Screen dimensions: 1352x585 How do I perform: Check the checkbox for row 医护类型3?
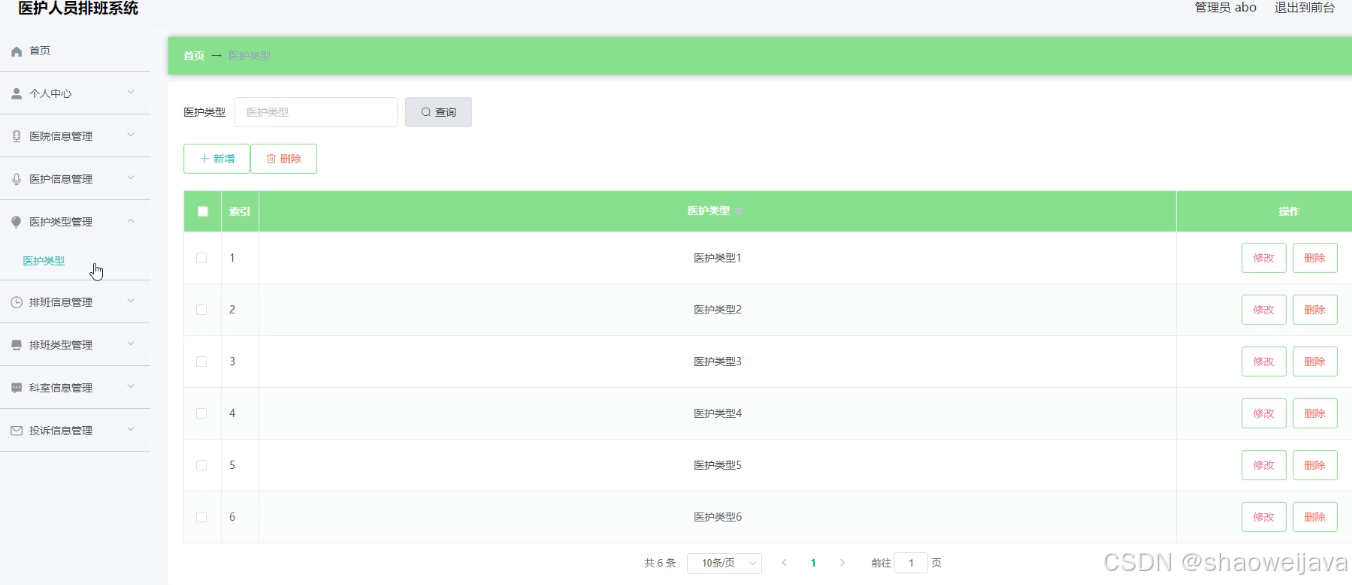click(201, 361)
